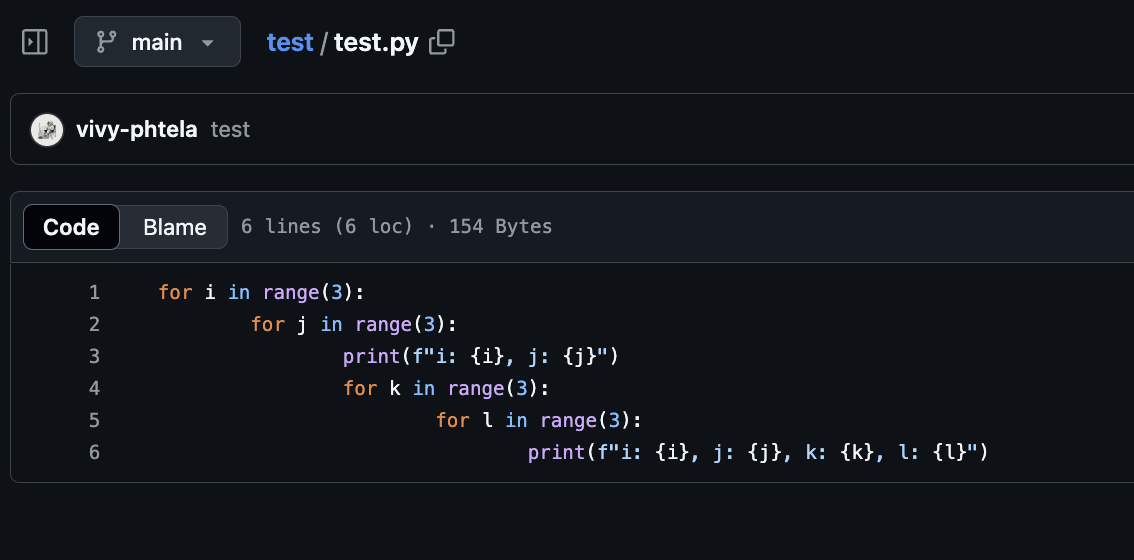Image resolution: width=1134 pixels, height=560 pixels.
Task: Click the 'for k in range(3):' code line
Action: (446, 389)
